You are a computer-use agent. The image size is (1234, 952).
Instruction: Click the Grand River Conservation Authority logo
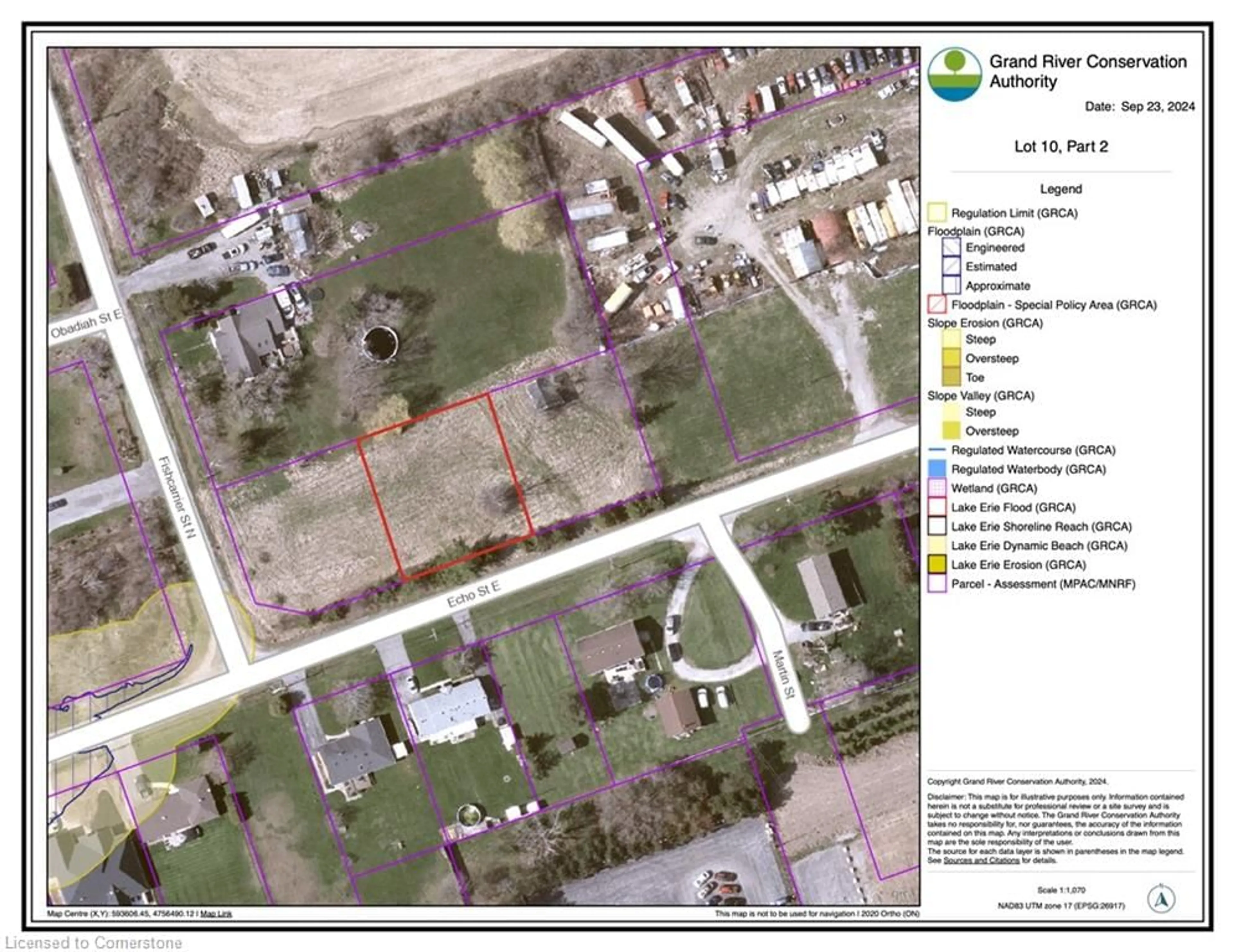[954, 75]
